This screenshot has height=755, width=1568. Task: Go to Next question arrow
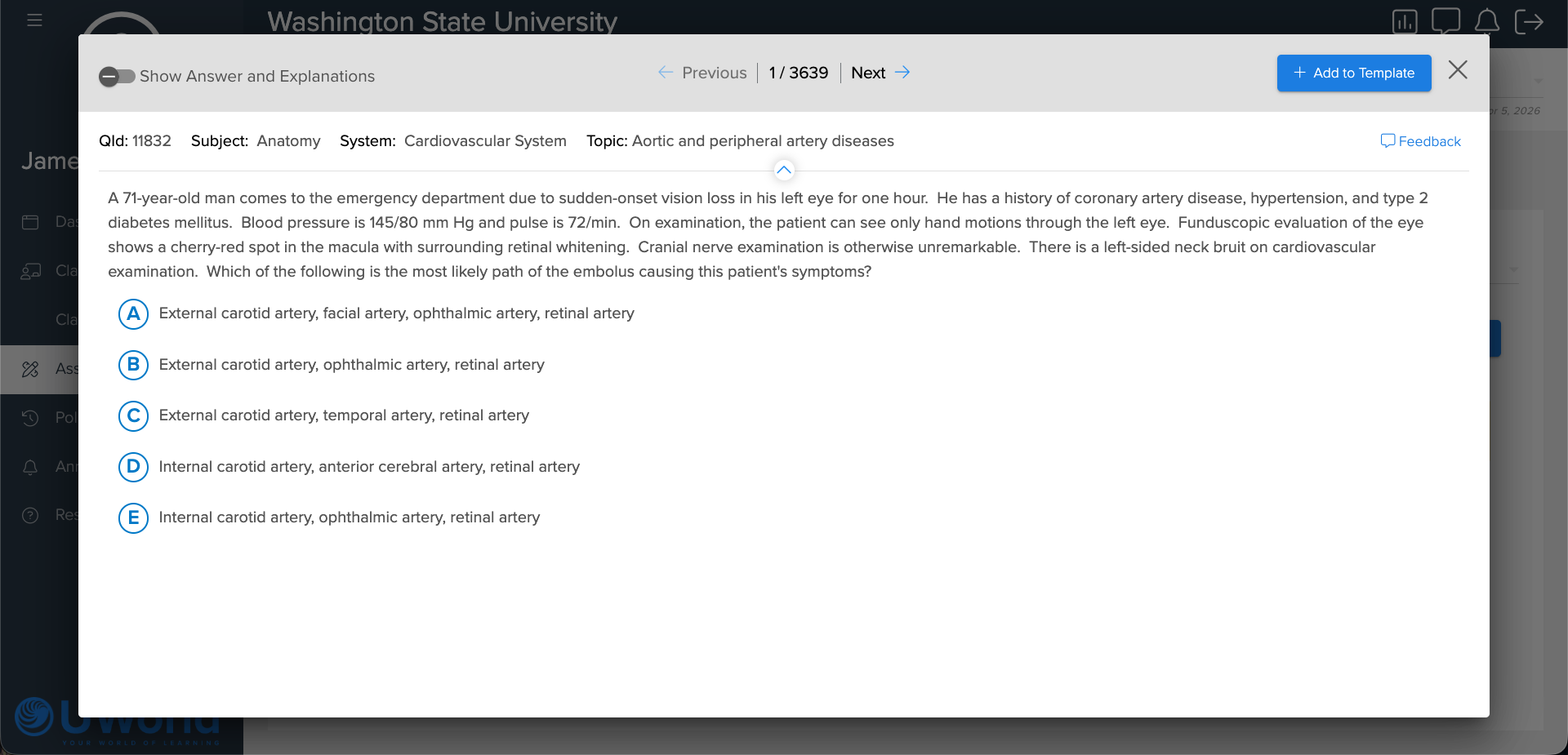click(902, 73)
